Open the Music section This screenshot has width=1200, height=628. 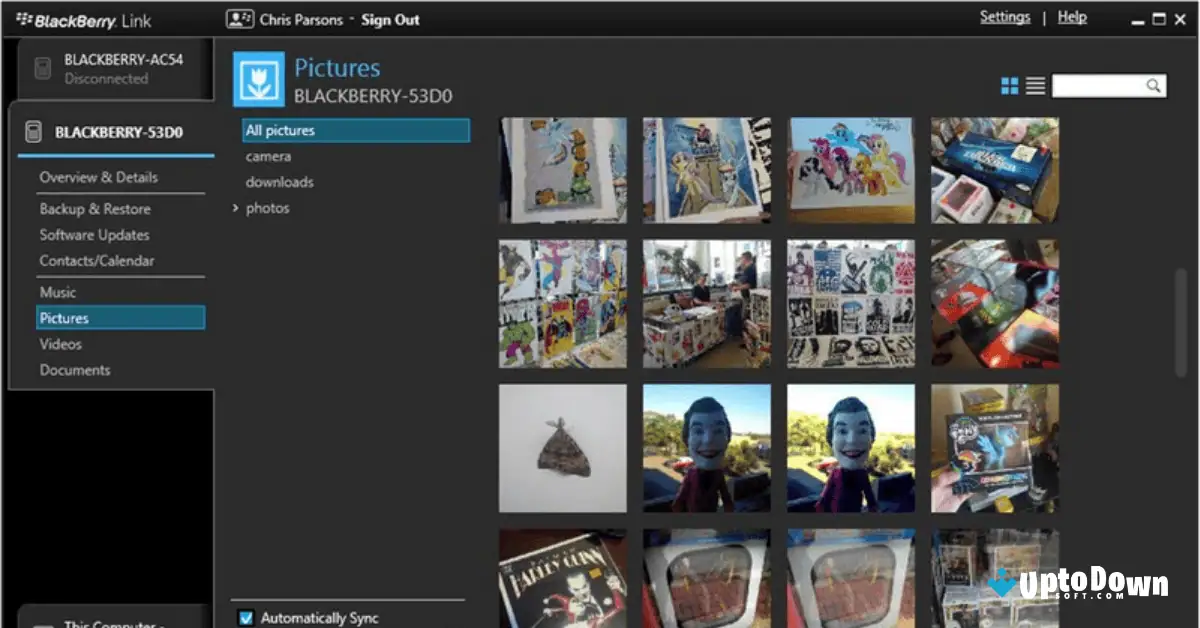[x=58, y=292]
